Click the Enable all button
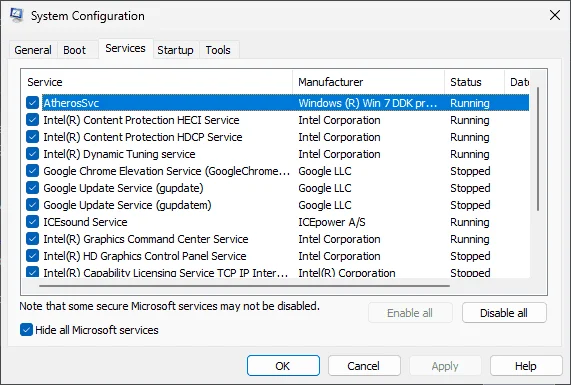The image size is (571, 385). pyautogui.click(x=410, y=313)
